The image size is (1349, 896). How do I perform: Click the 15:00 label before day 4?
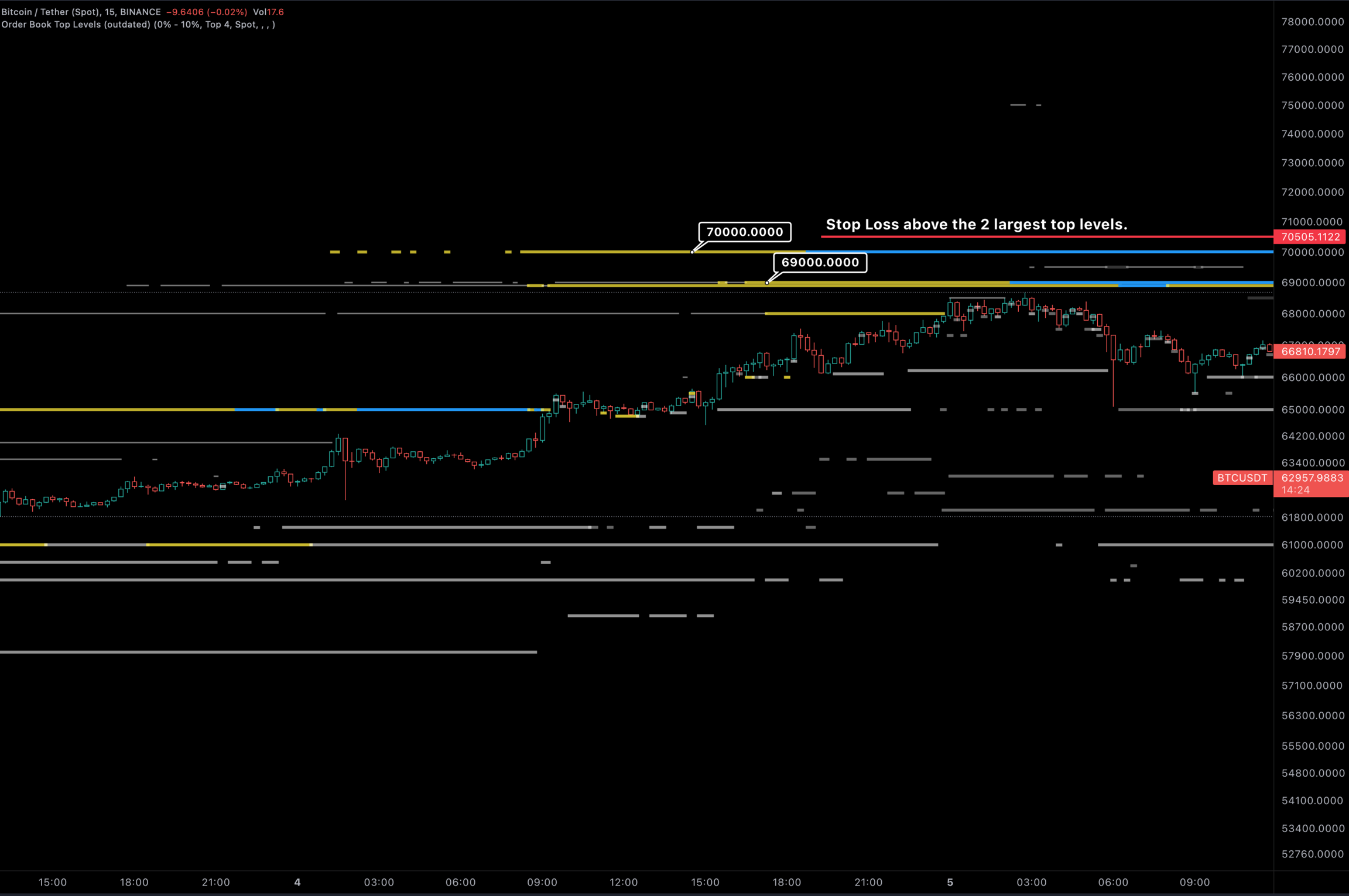(x=53, y=883)
